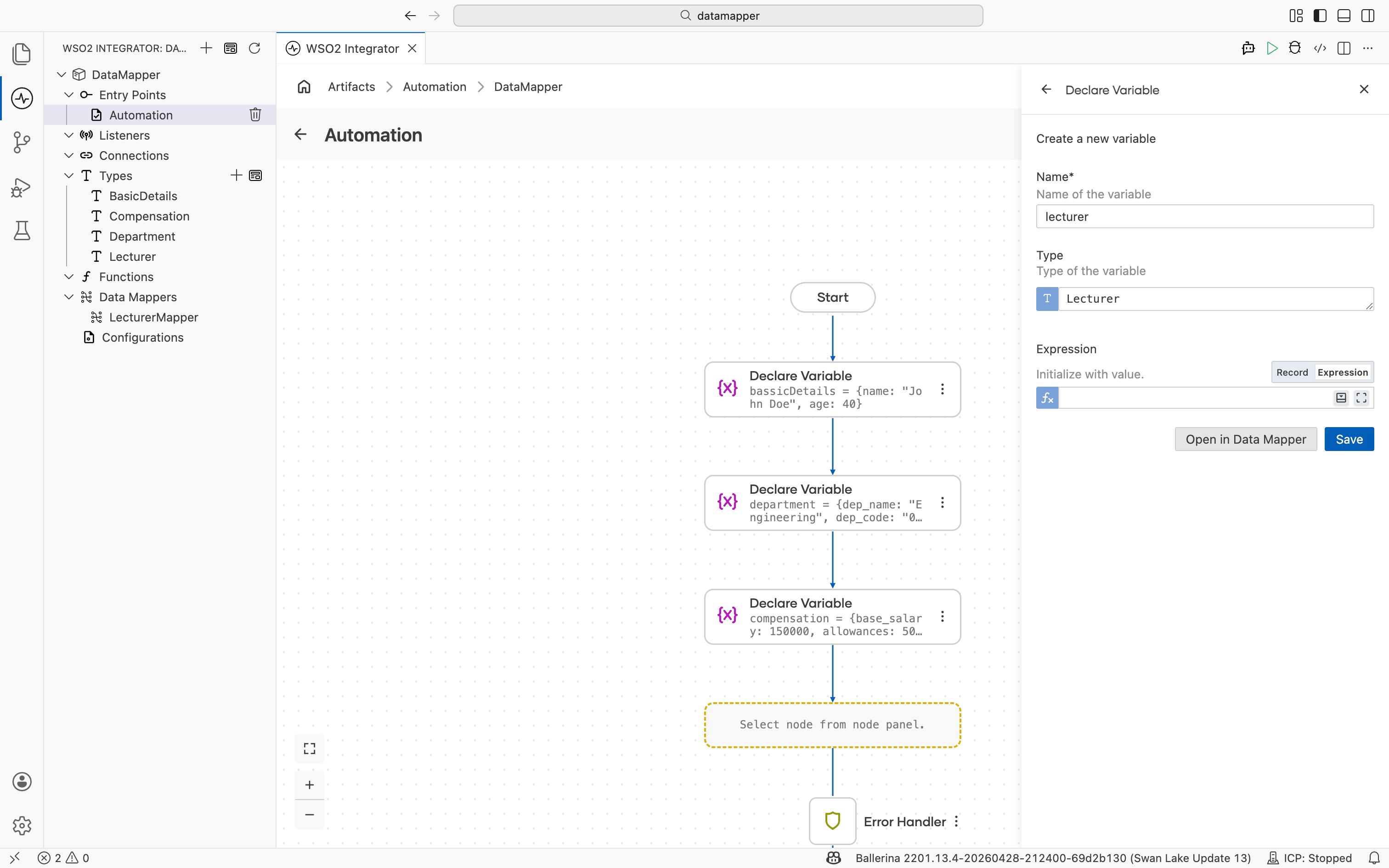Open the Accounts icon in activity bar
Image resolution: width=1389 pixels, height=868 pixels.
(22, 781)
